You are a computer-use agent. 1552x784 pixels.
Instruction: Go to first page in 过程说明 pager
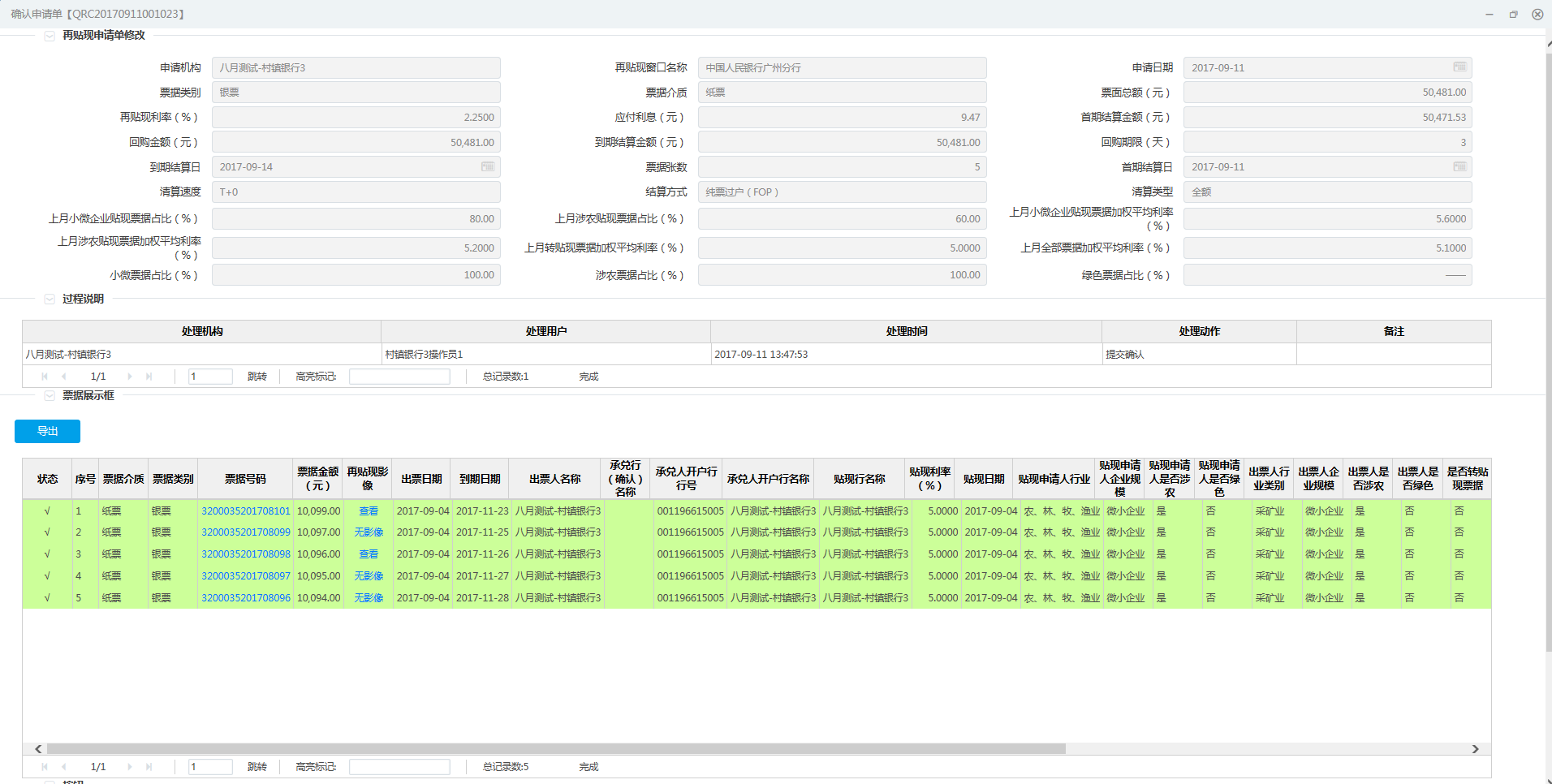(45, 377)
